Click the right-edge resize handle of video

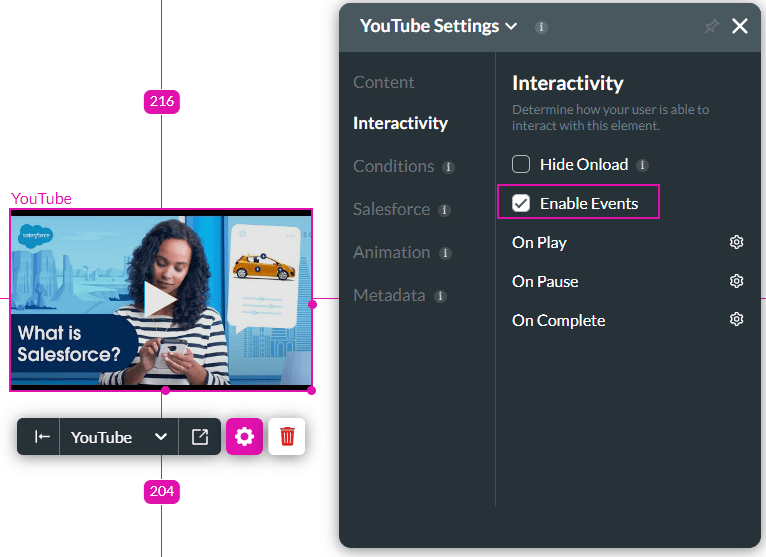(x=313, y=304)
